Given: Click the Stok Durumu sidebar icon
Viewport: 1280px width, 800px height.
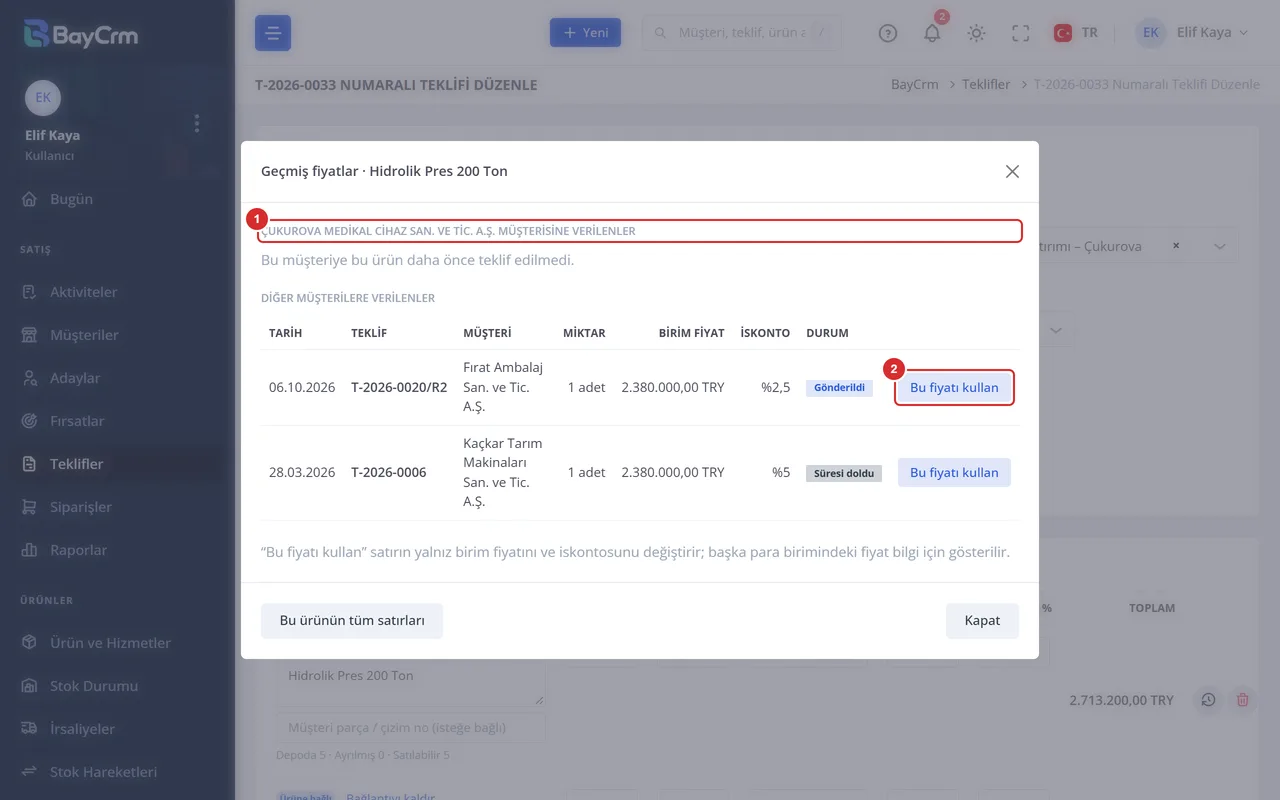Looking at the screenshot, I should pos(30,686).
